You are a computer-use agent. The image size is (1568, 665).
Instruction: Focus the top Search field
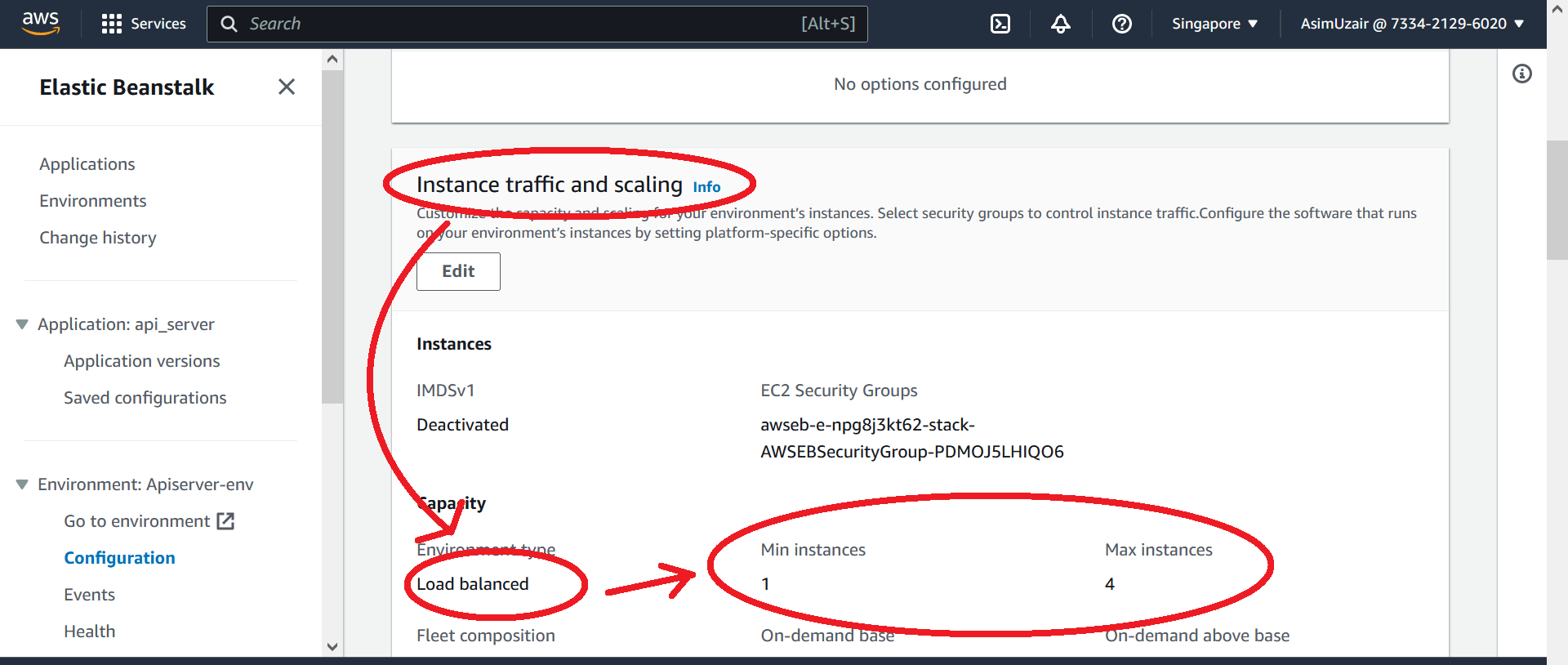tap(537, 24)
